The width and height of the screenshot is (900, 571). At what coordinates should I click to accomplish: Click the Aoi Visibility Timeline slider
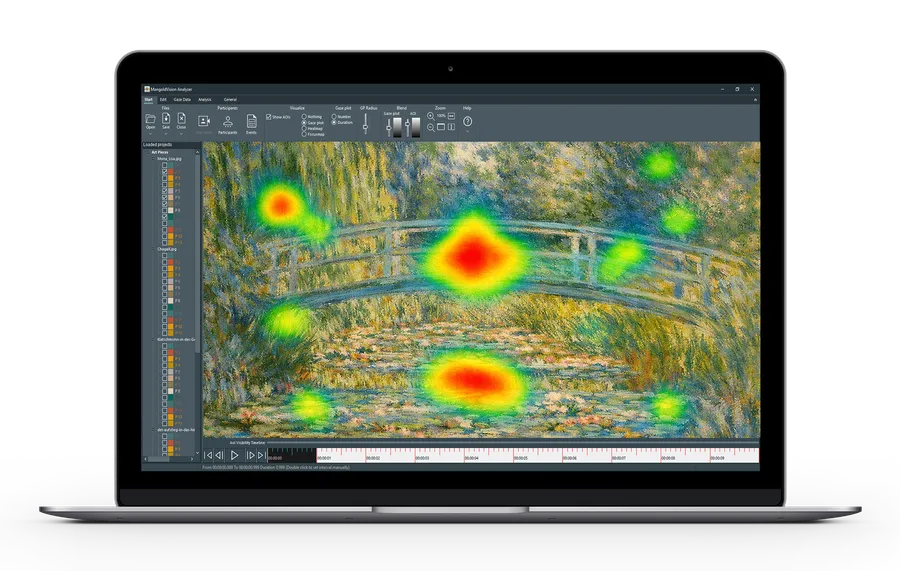point(513,442)
